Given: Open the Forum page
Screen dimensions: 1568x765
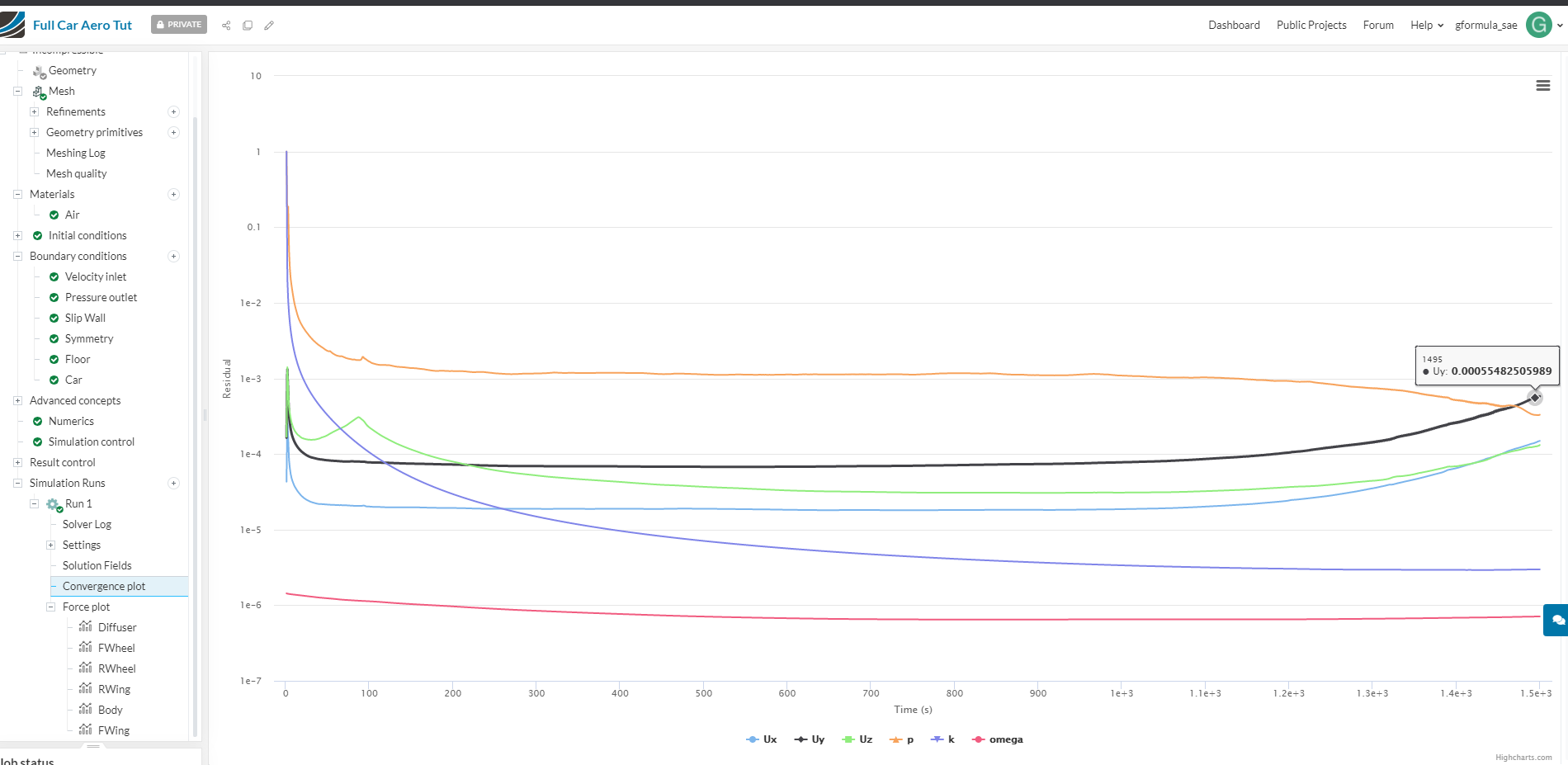Looking at the screenshot, I should (1378, 26).
